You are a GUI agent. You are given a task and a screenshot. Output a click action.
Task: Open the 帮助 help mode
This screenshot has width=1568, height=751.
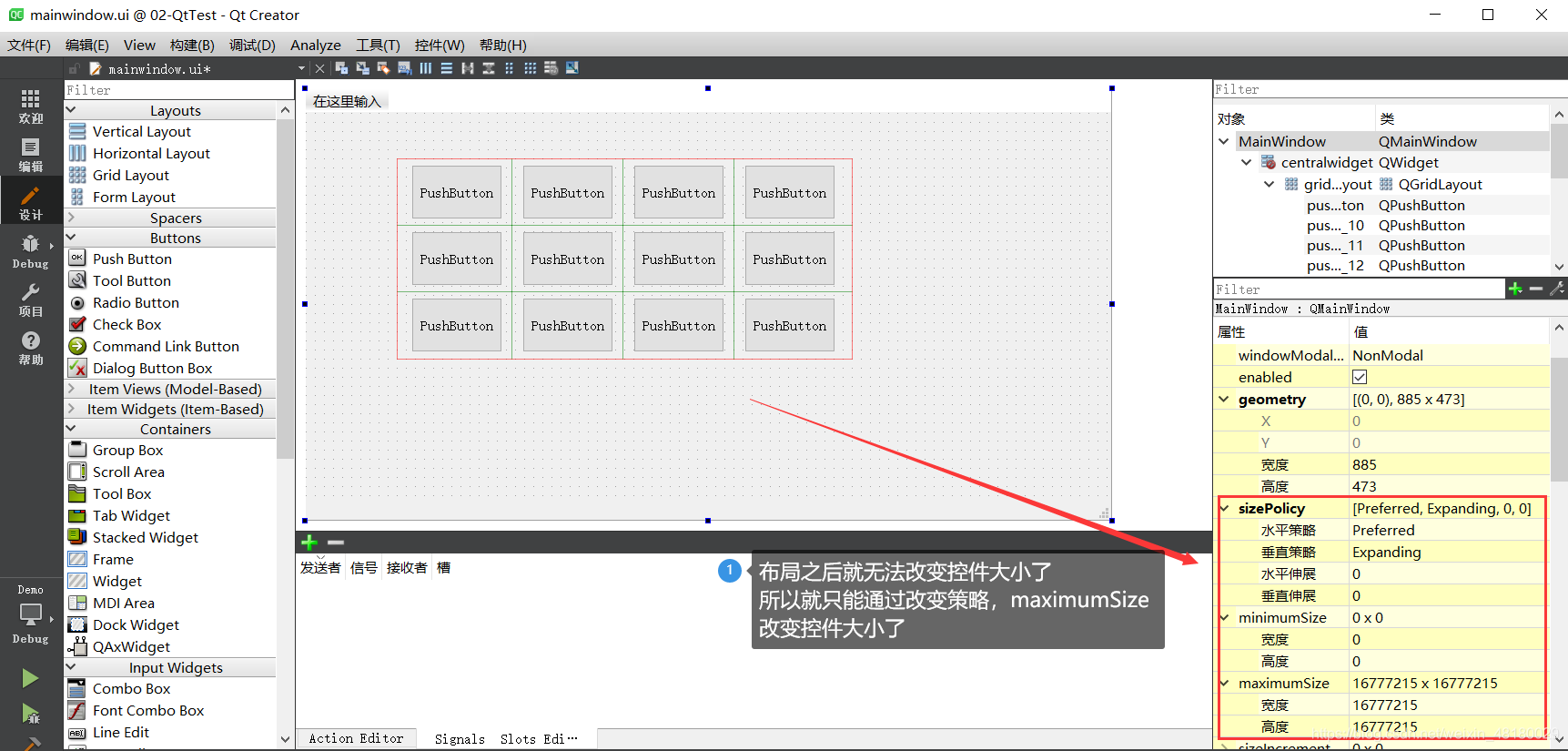pos(31,348)
